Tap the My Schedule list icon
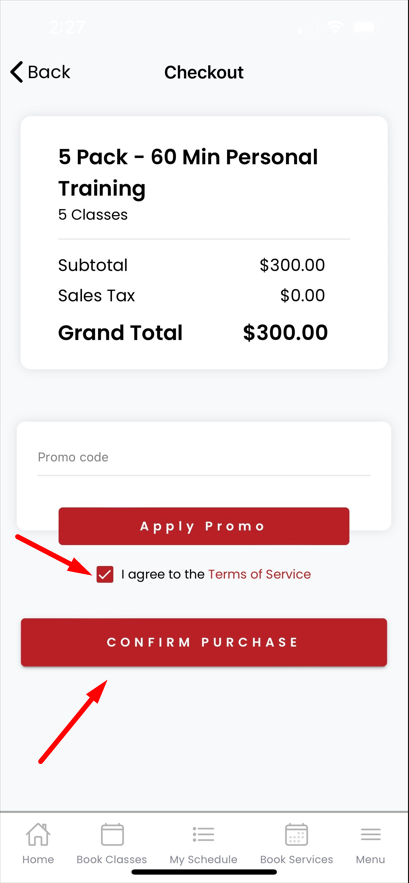 203,835
